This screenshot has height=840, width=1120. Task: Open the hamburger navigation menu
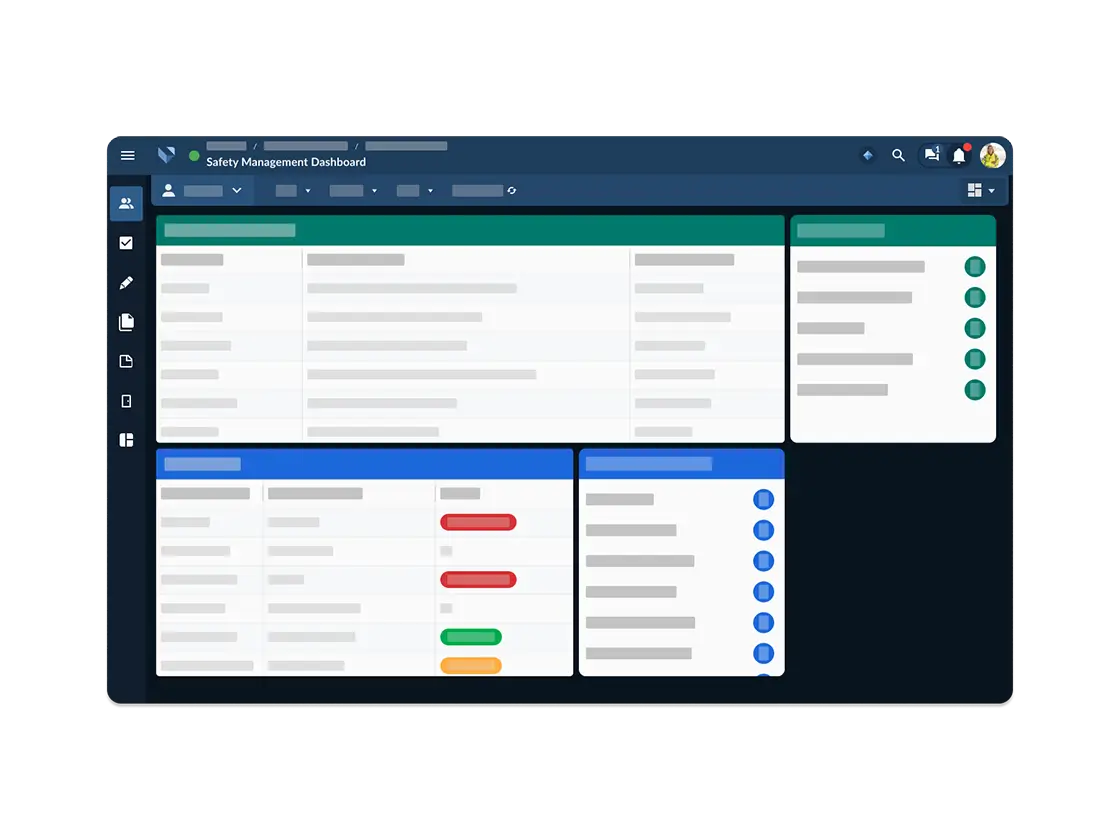click(x=128, y=155)
